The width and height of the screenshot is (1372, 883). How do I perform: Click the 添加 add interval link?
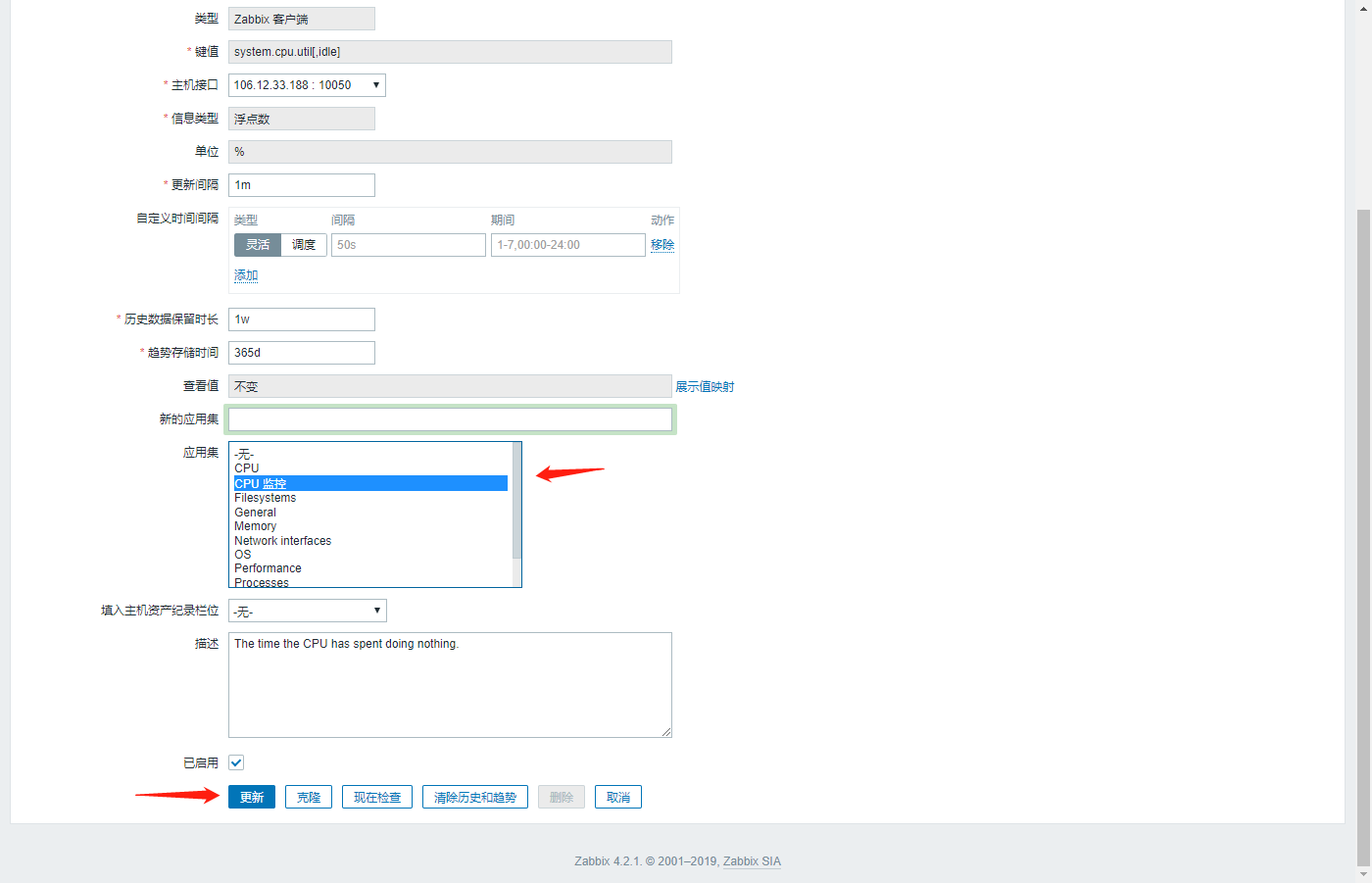point(246,275)
